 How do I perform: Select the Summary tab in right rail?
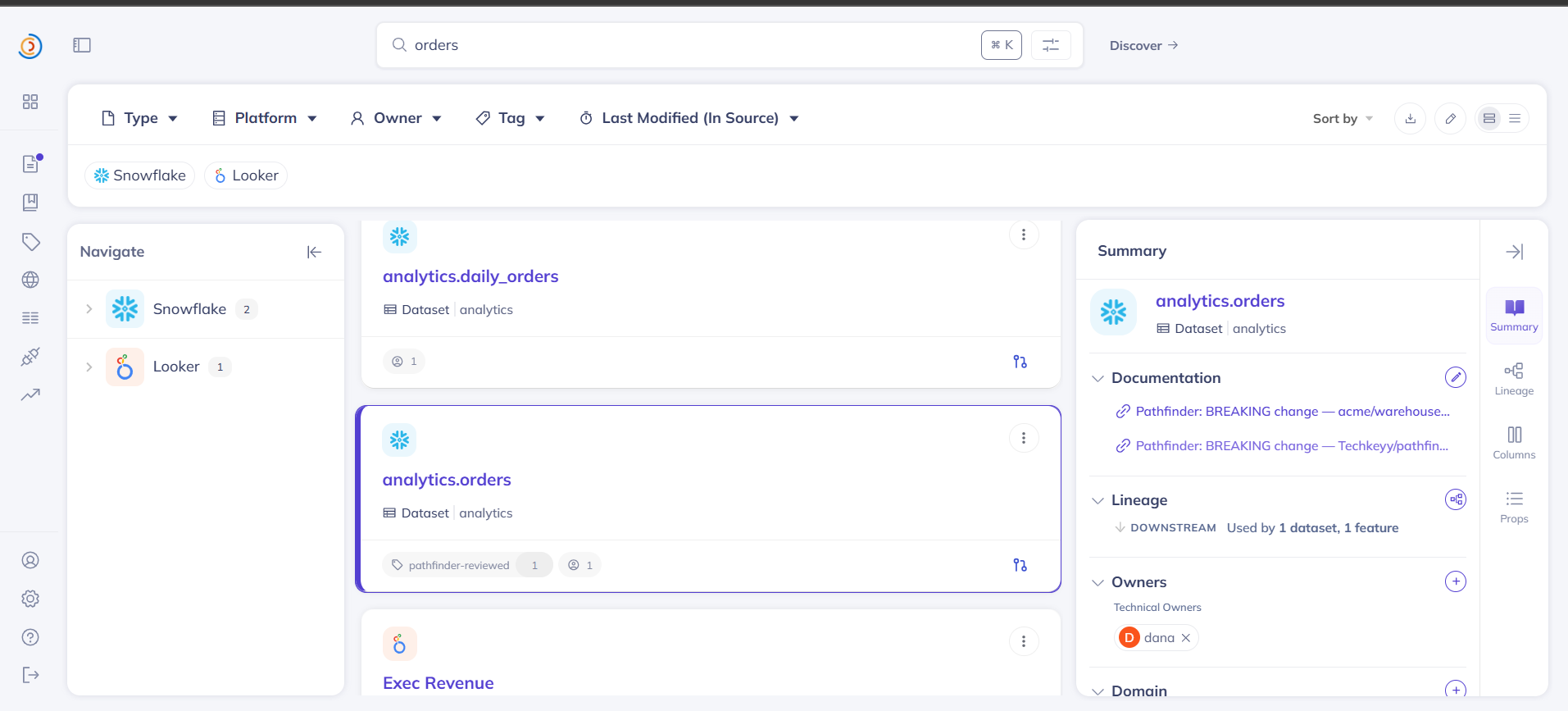(x=1514, y=315)
